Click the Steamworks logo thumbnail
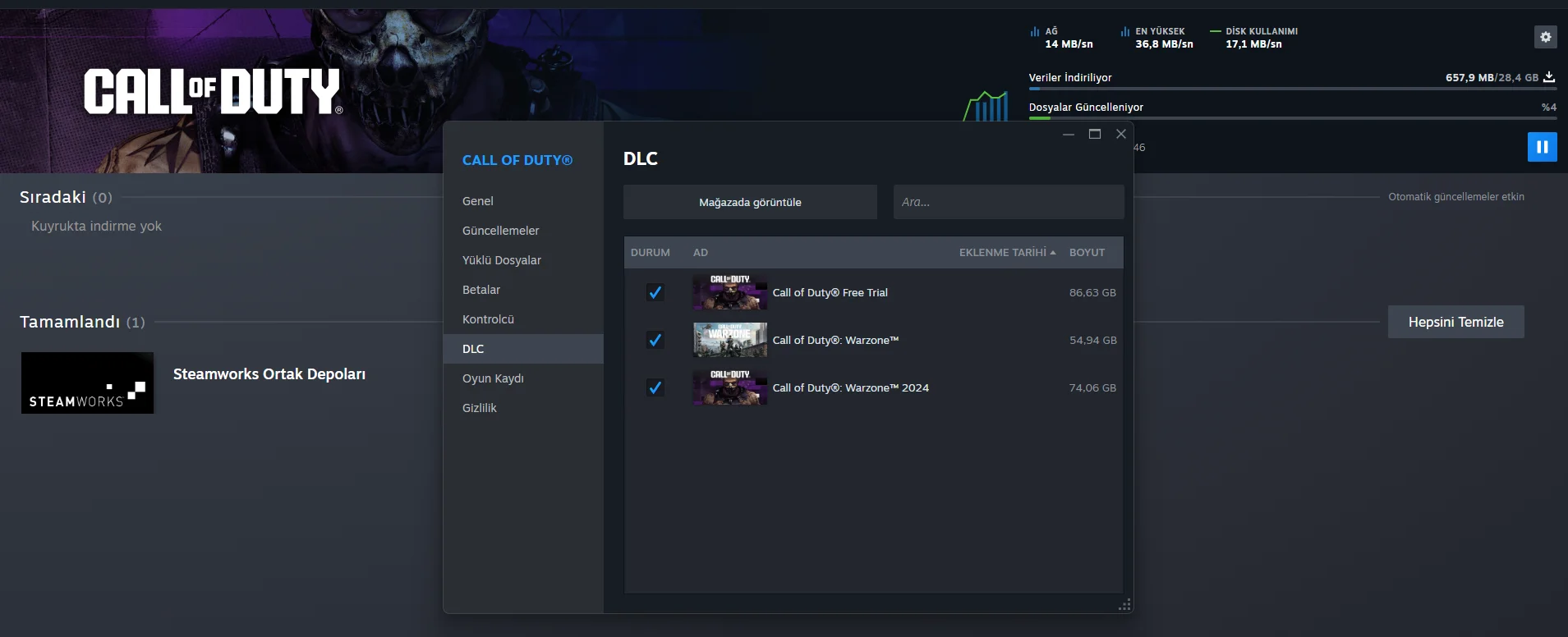1568x637 pixels. pos(87,383)
